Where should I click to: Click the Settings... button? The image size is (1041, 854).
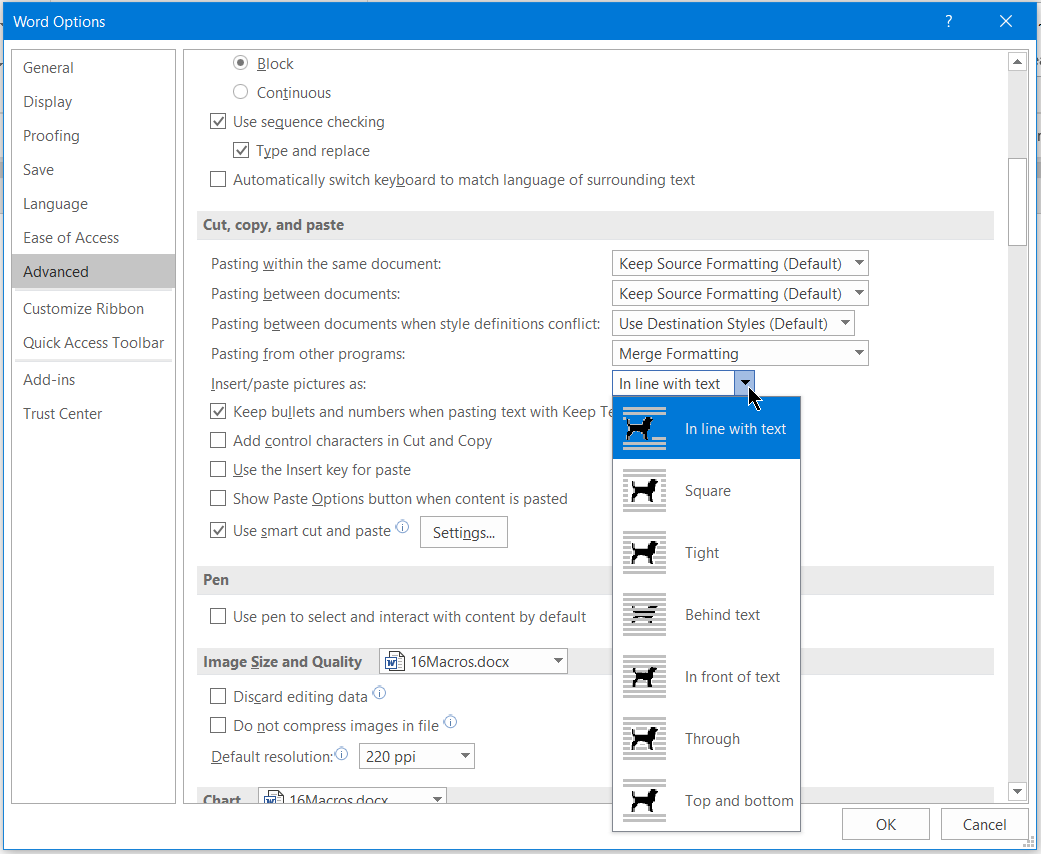coord(463,533)
